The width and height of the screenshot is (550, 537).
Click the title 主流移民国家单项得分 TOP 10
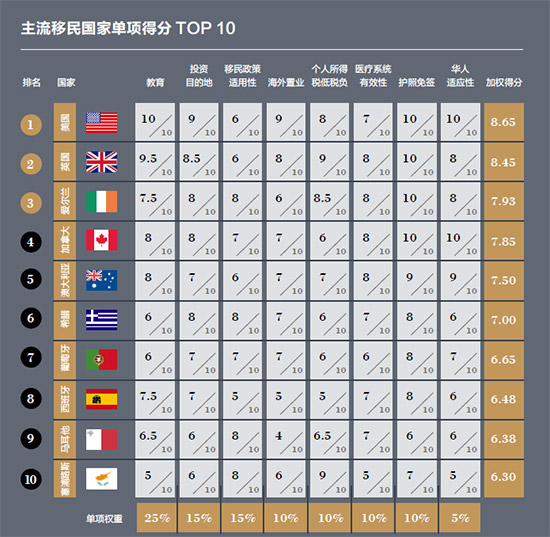pos(128,28)
